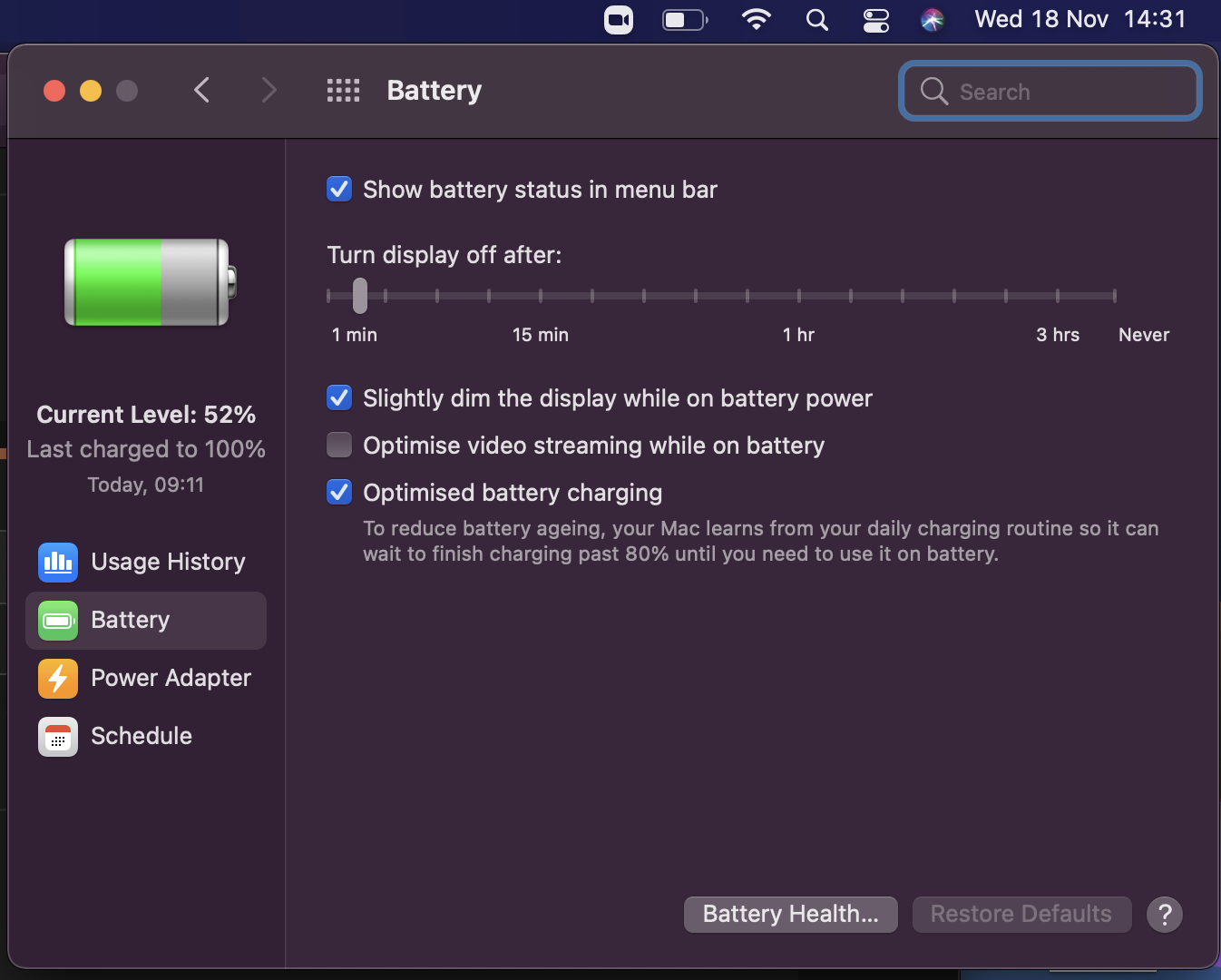Click the 1 min slider label
Screen dimensions: 1221x980
(355, 335)
